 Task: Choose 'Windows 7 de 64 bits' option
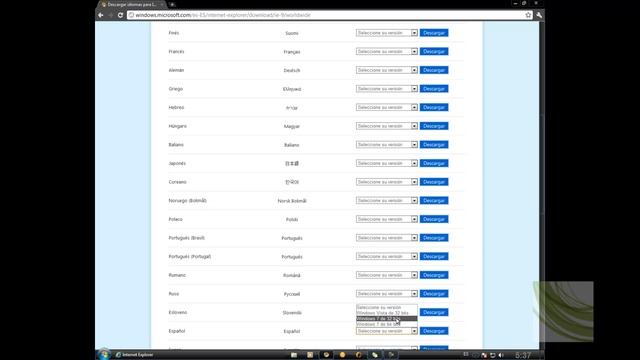point(387,324)
